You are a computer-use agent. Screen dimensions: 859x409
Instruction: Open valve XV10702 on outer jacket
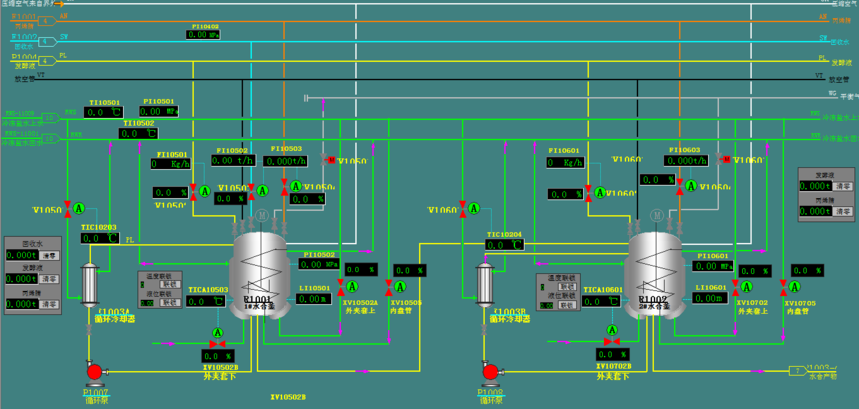click(x=736, y=286)
